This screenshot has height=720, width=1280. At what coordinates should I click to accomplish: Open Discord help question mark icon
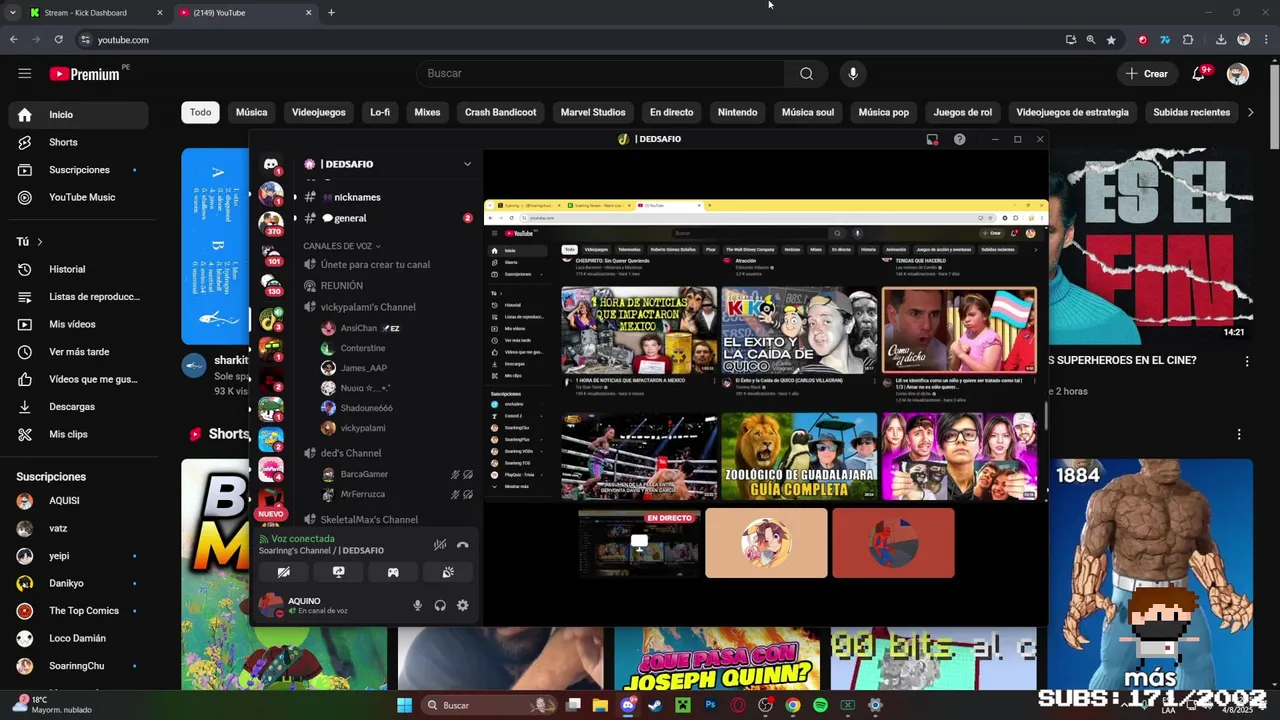pos(959,139)
